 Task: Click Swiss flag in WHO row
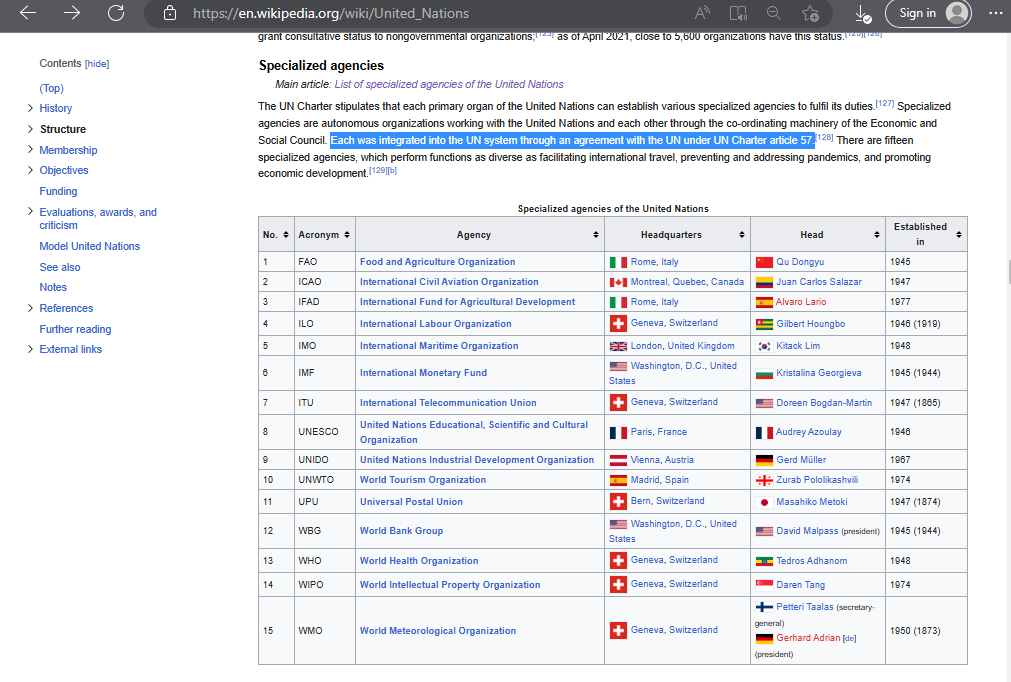(x=618, y=560)
